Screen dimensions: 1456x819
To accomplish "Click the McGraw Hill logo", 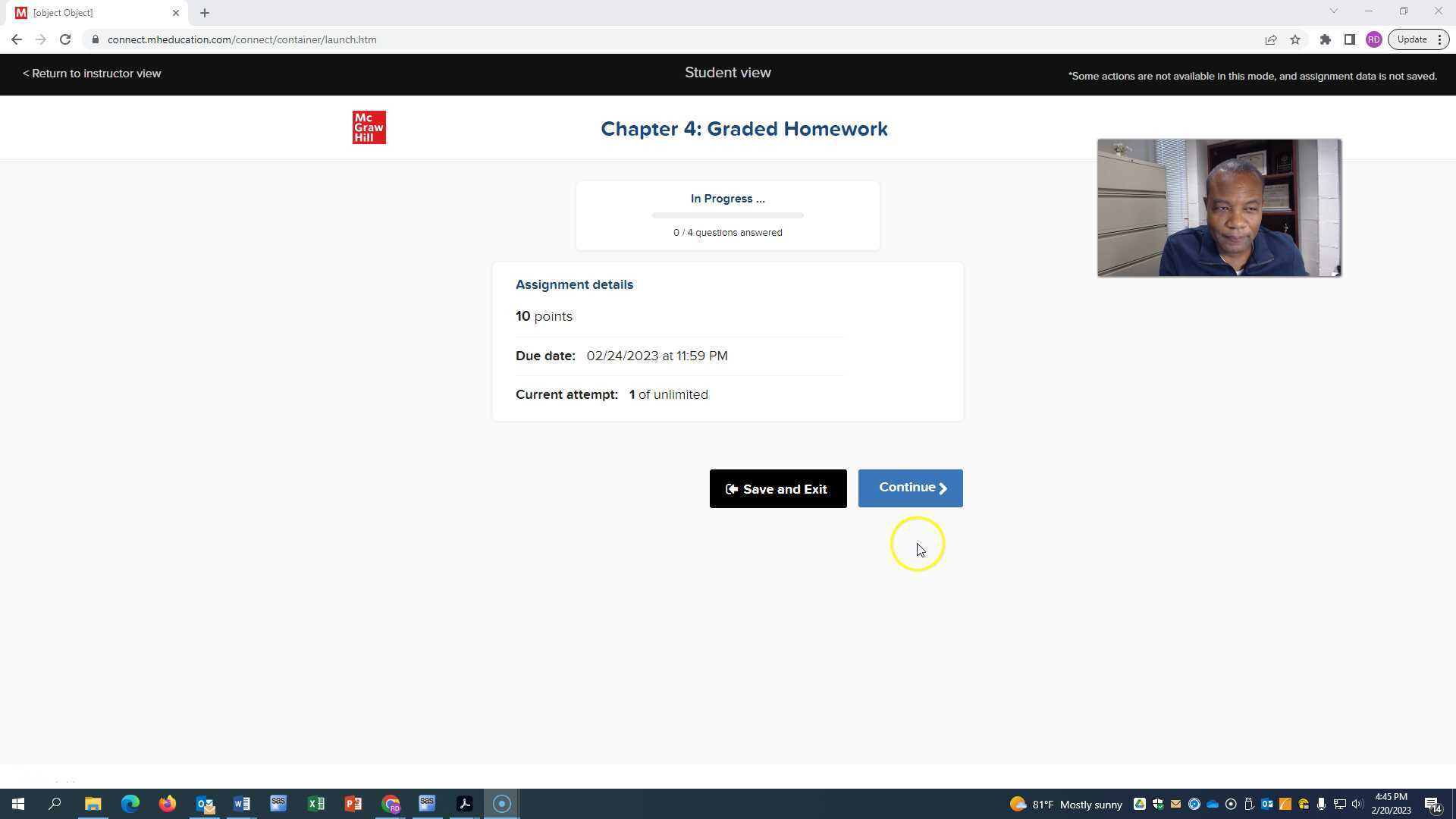I will (369, 127).
